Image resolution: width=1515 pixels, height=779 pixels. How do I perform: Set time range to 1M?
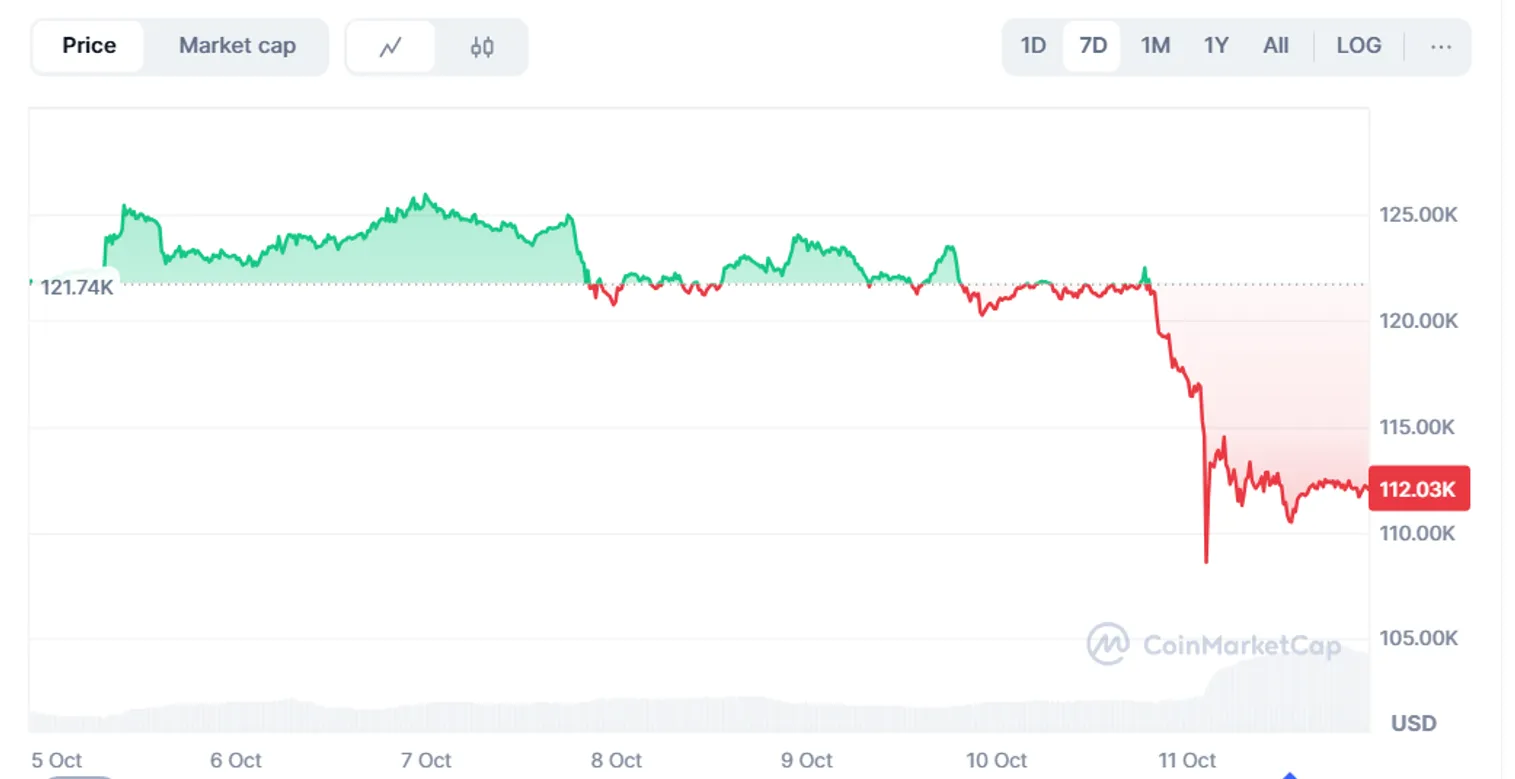pyautogui.click(x=1155, y=46)
